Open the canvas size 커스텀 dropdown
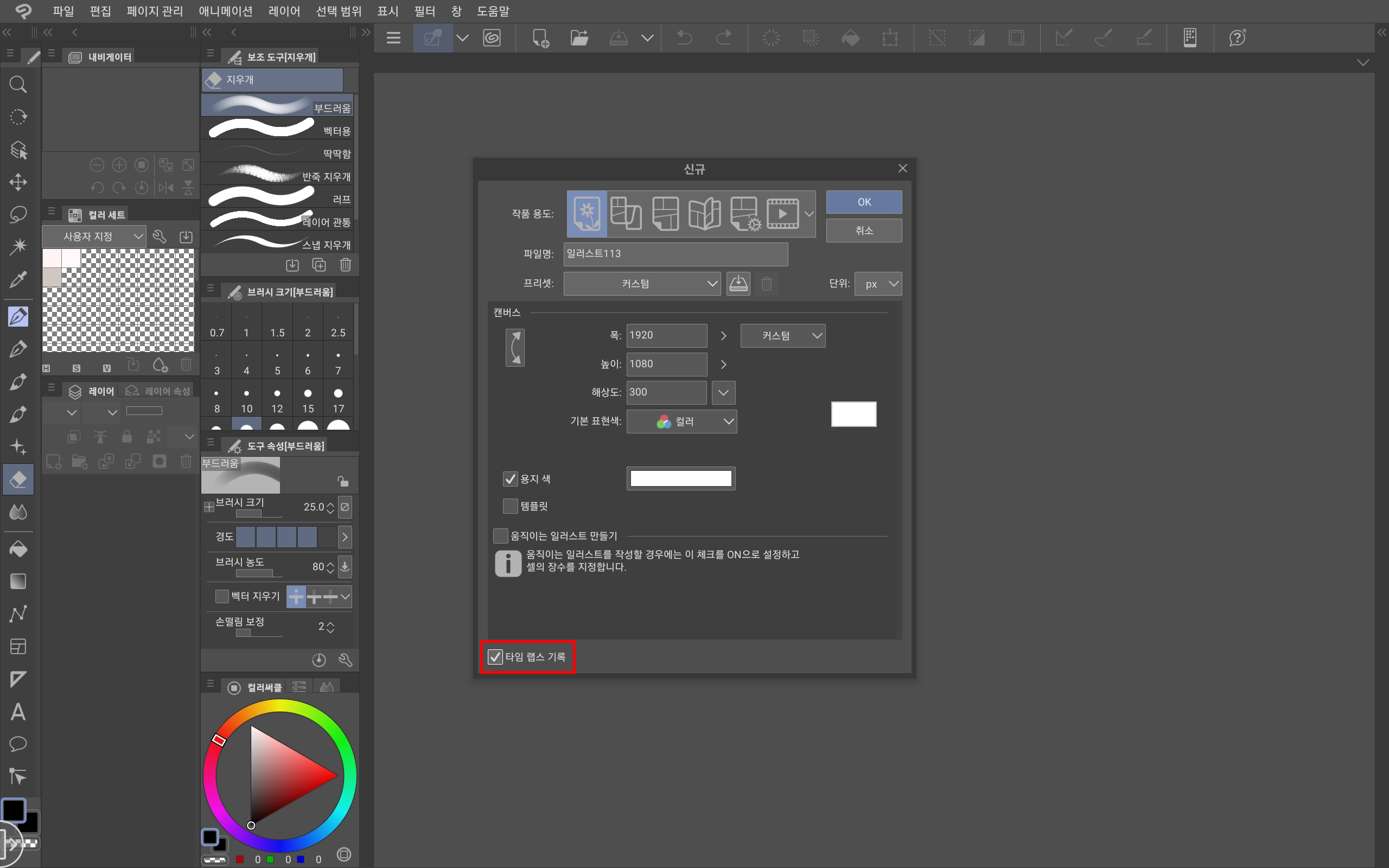1389x868 pixels. [783, 336]
